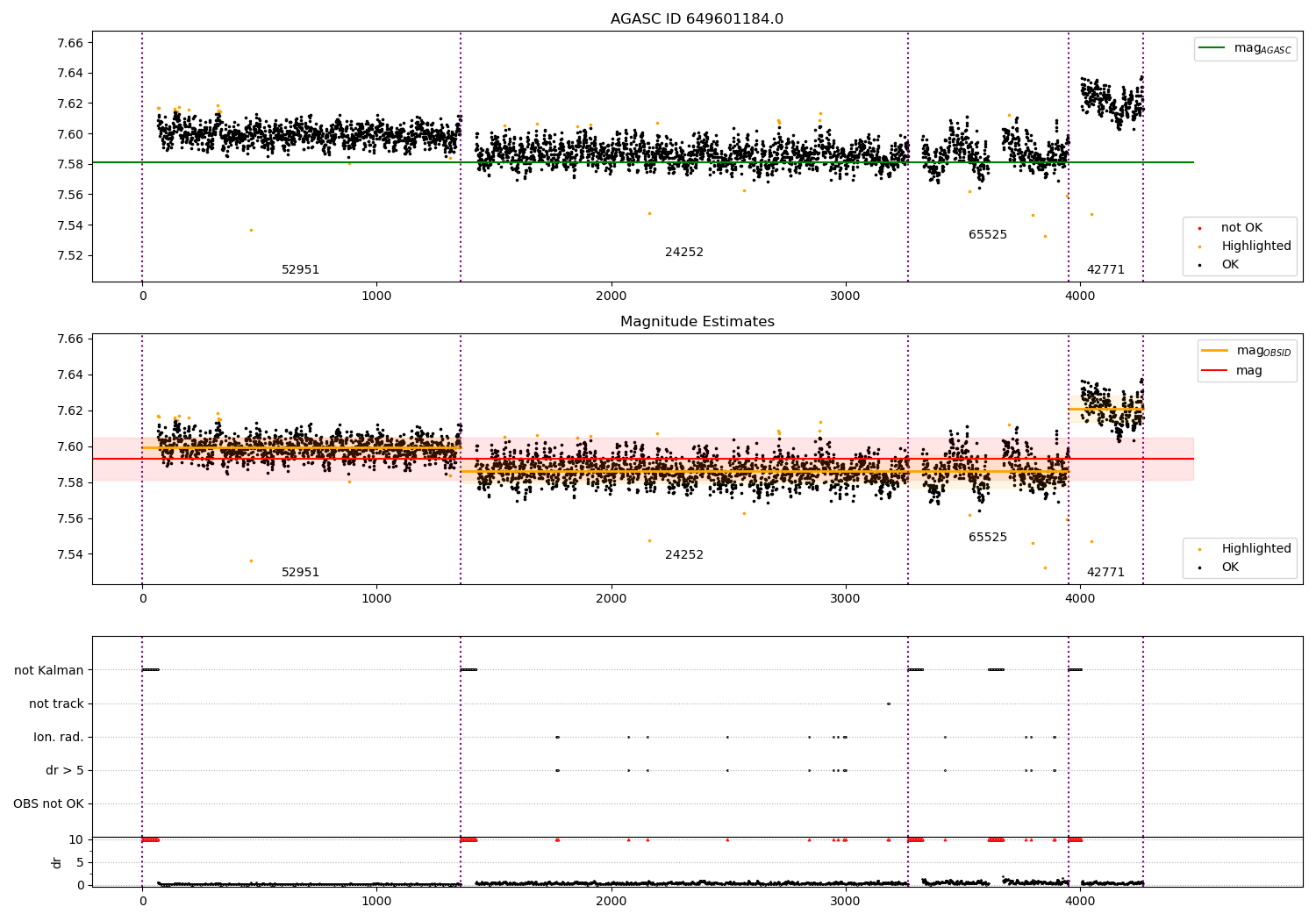1316x921 pixels.
Task: Click the 'Ion. rad.' axis label
Action: [59, 738]
